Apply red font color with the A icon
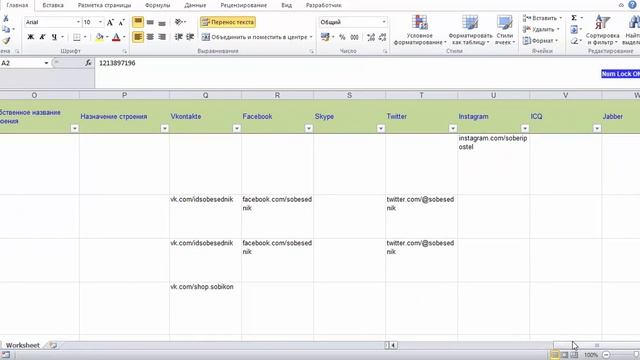640x360 pixels. (116, 37)
